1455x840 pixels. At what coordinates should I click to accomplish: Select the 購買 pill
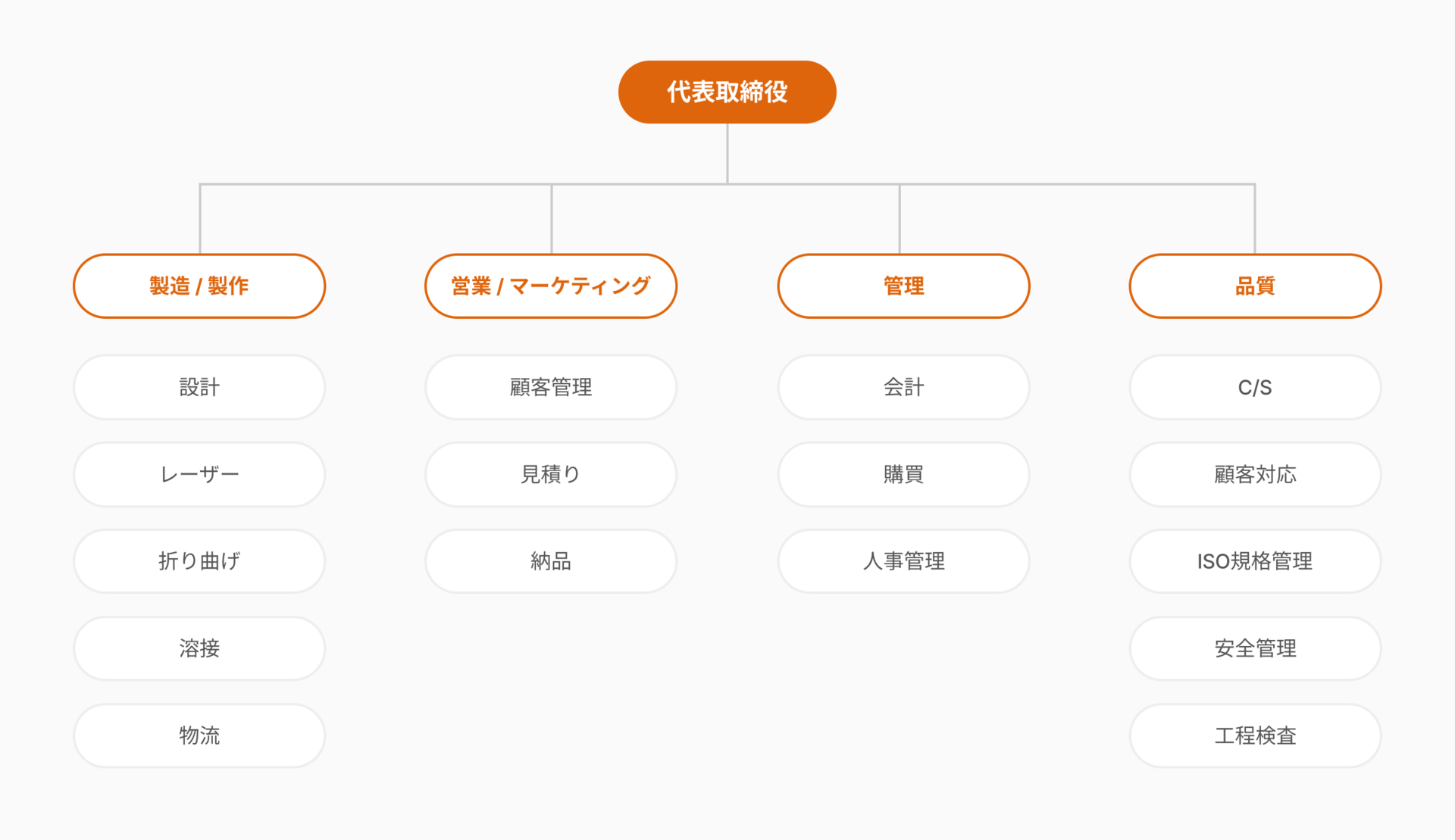coord(903,474)
